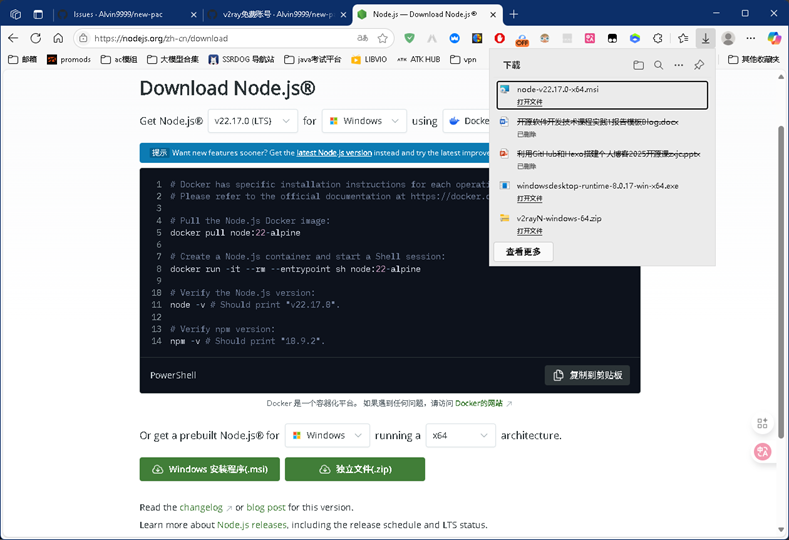Toggle the Downloads toolbar button
This screenshot has height=540, width=789.
(x=705, y=38)
